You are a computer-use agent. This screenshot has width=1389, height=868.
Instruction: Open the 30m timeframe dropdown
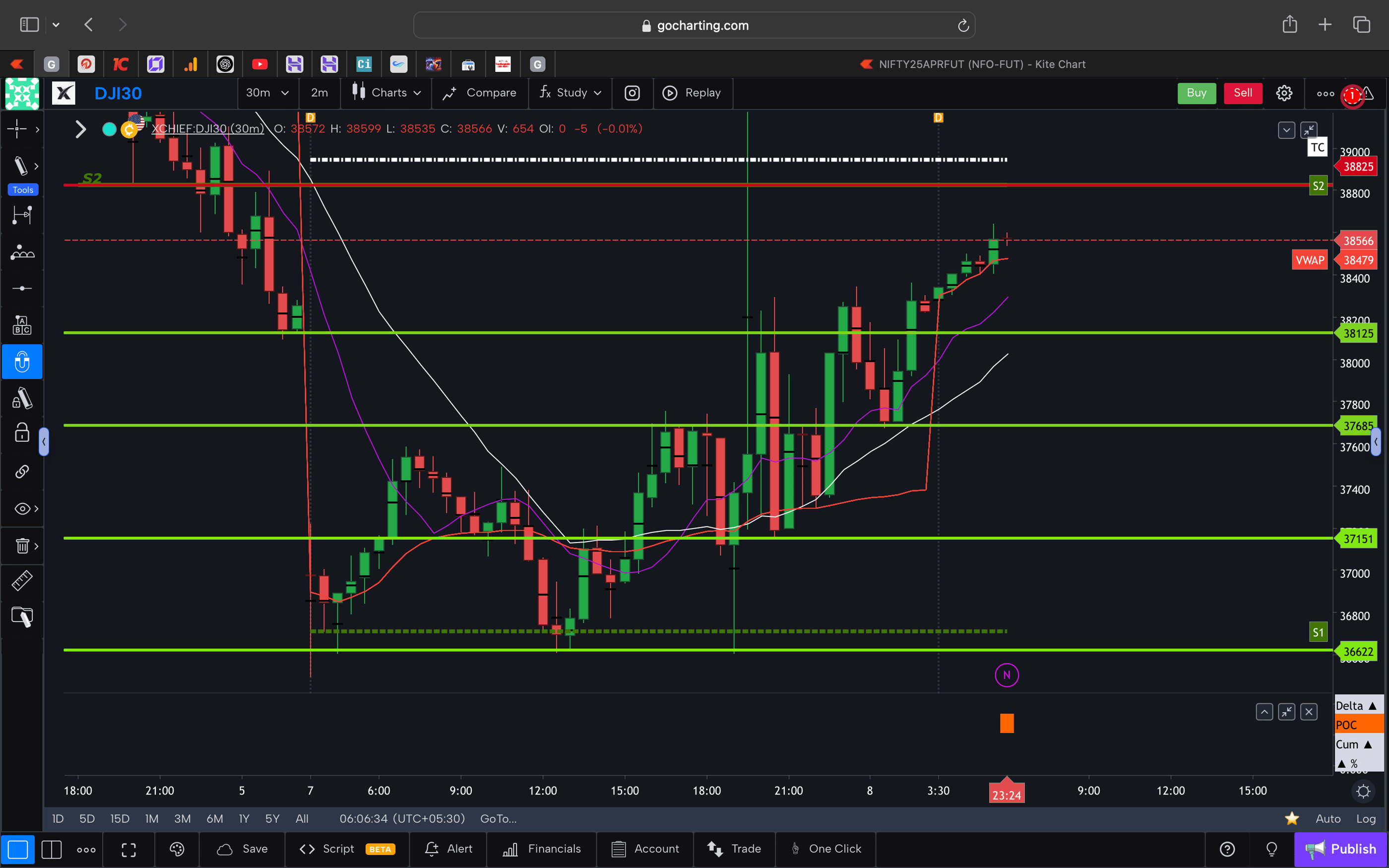point(267,92)
